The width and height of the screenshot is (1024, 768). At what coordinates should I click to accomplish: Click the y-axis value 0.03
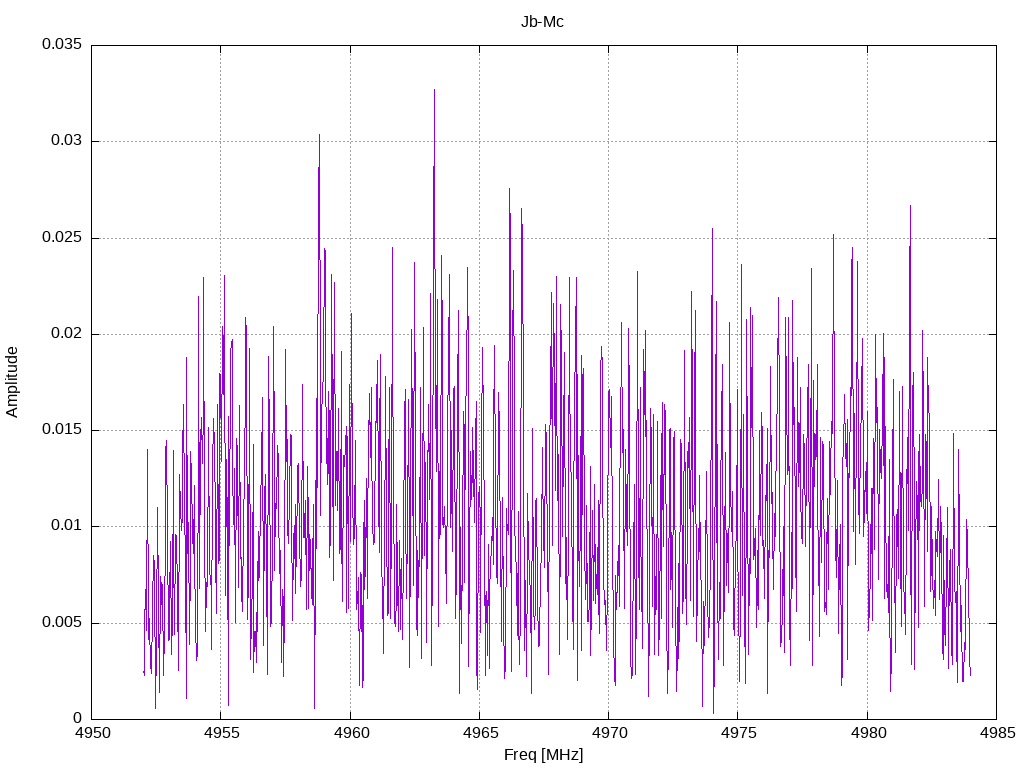[67, 140]
